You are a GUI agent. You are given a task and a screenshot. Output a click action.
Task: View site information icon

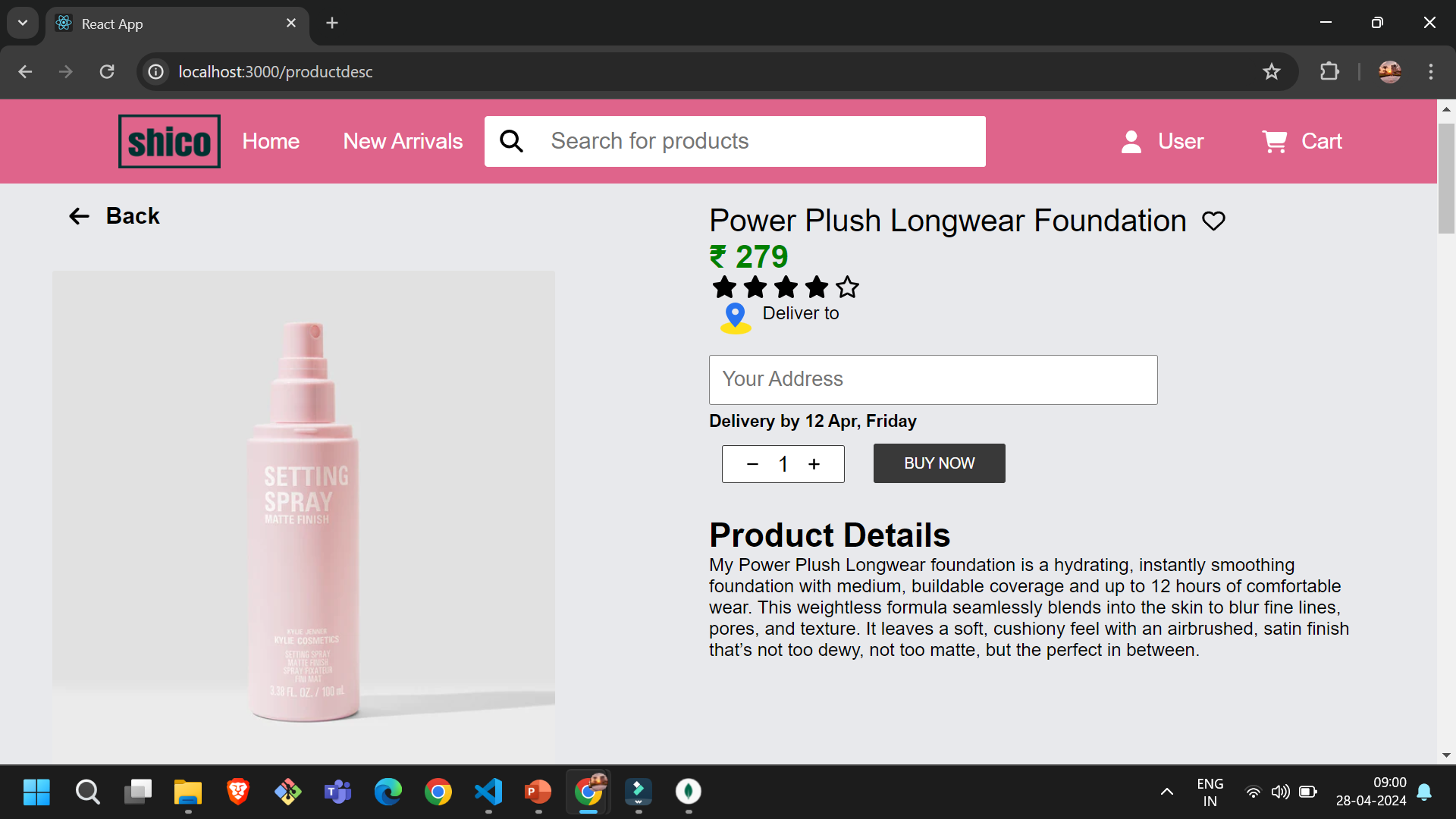click(x=155, y=71)
